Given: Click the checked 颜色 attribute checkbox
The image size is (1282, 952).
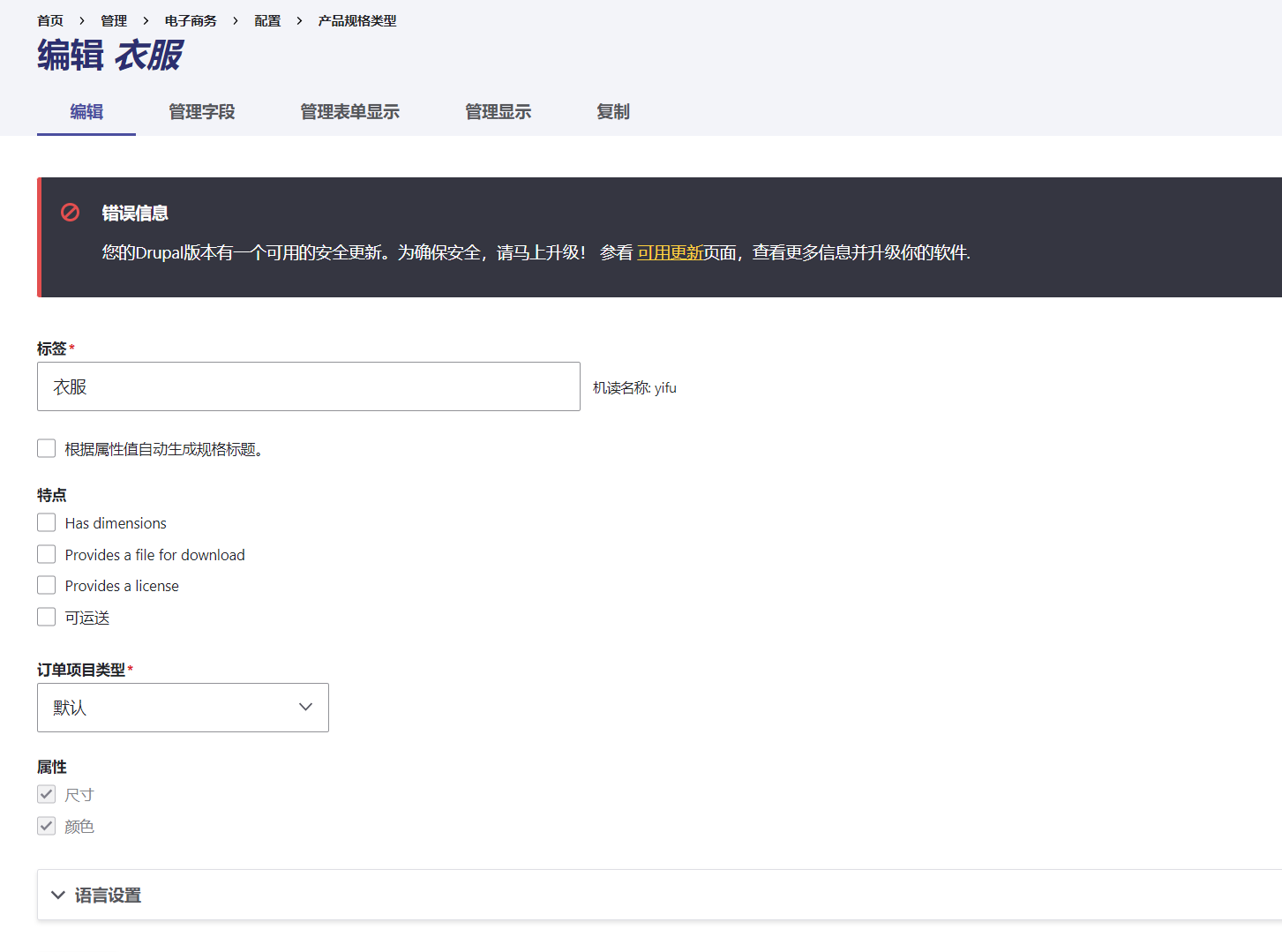Looking at the screenshot, I should [x=47, y=826].
